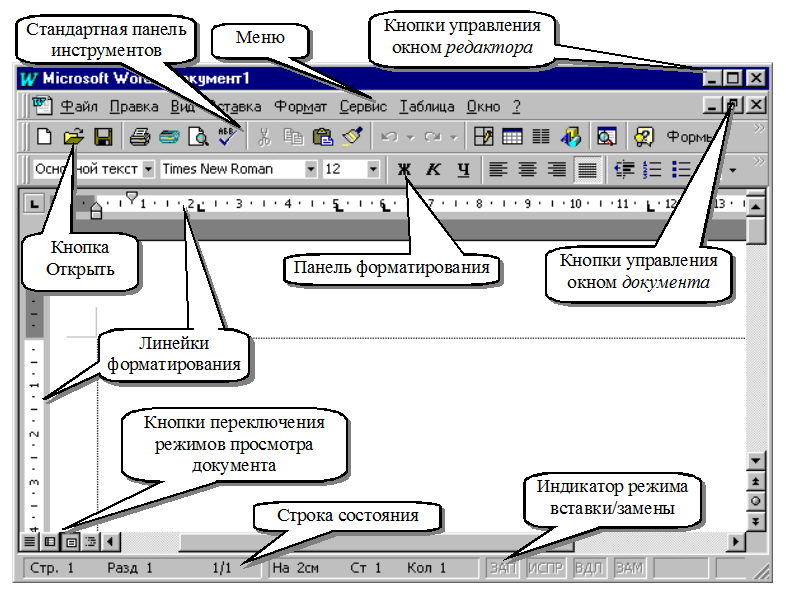
Task: Click the tab type selector on ruler
Action: click(x=34, y=204)
